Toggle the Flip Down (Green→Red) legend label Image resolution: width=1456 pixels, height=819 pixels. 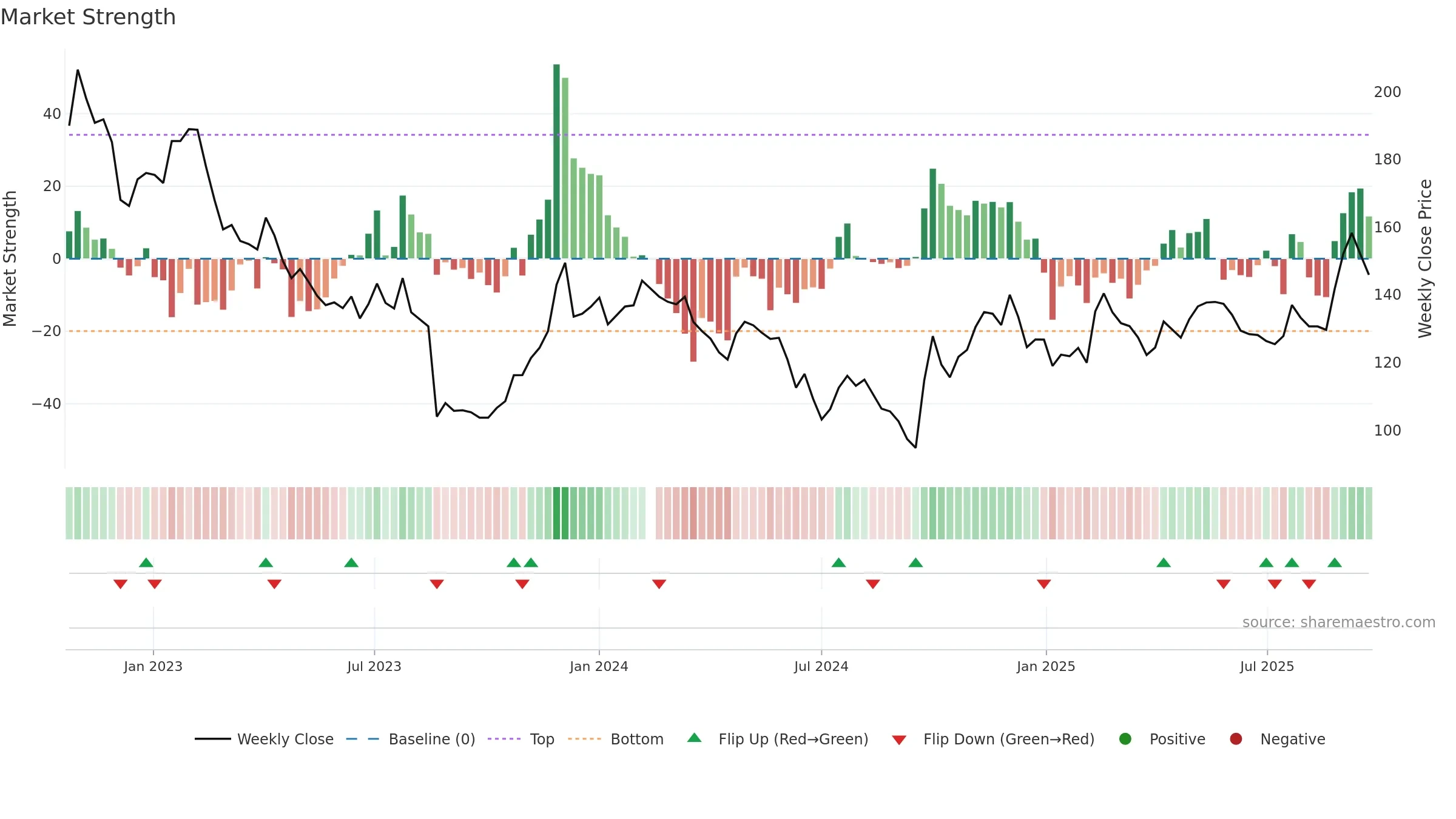[1009, 739]
